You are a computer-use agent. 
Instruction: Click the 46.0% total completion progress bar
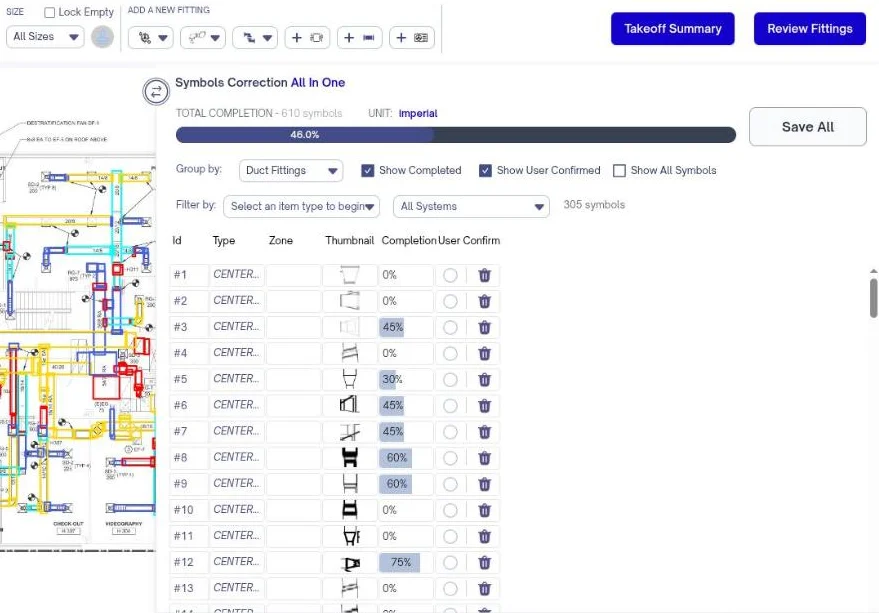pyautogui.click(x=455, y=135)
